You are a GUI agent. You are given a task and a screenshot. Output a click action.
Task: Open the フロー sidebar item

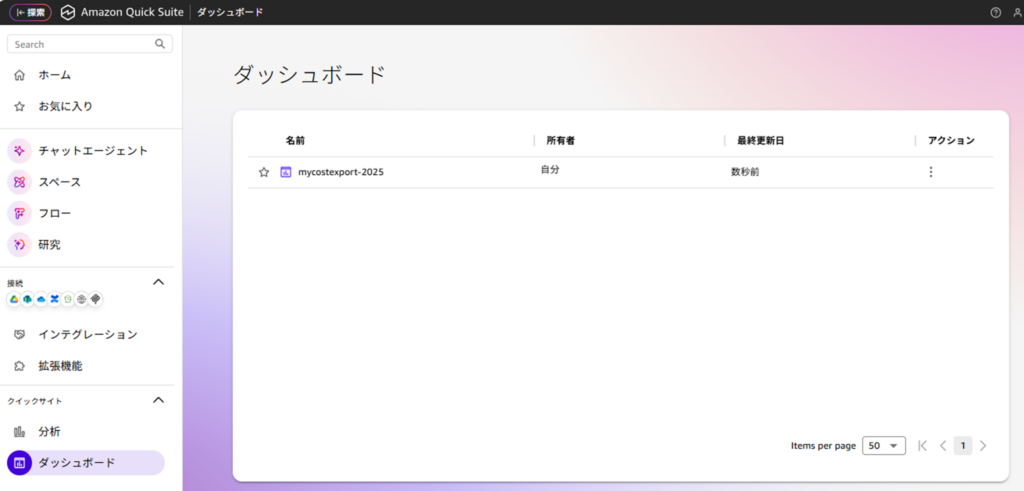point(54,213)
